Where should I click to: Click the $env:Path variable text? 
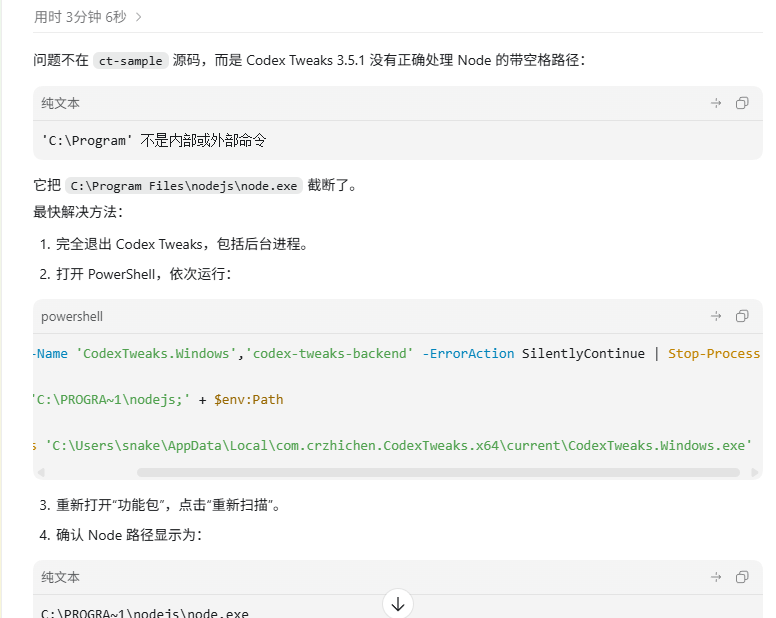[248, 399]
